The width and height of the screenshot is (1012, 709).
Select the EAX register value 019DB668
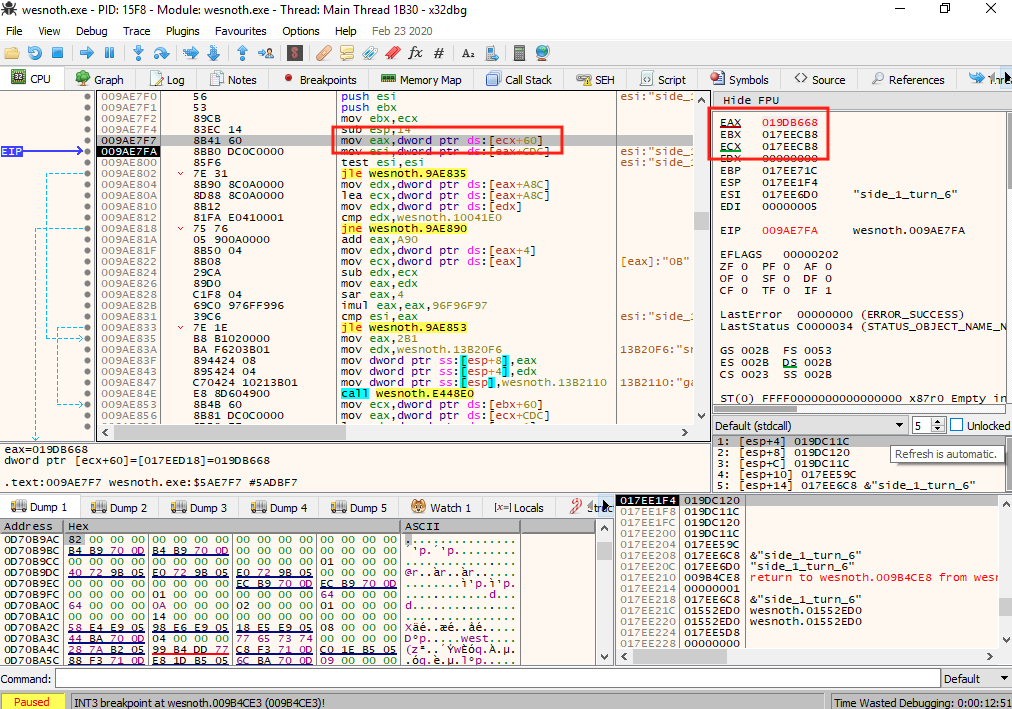(789, 122)
